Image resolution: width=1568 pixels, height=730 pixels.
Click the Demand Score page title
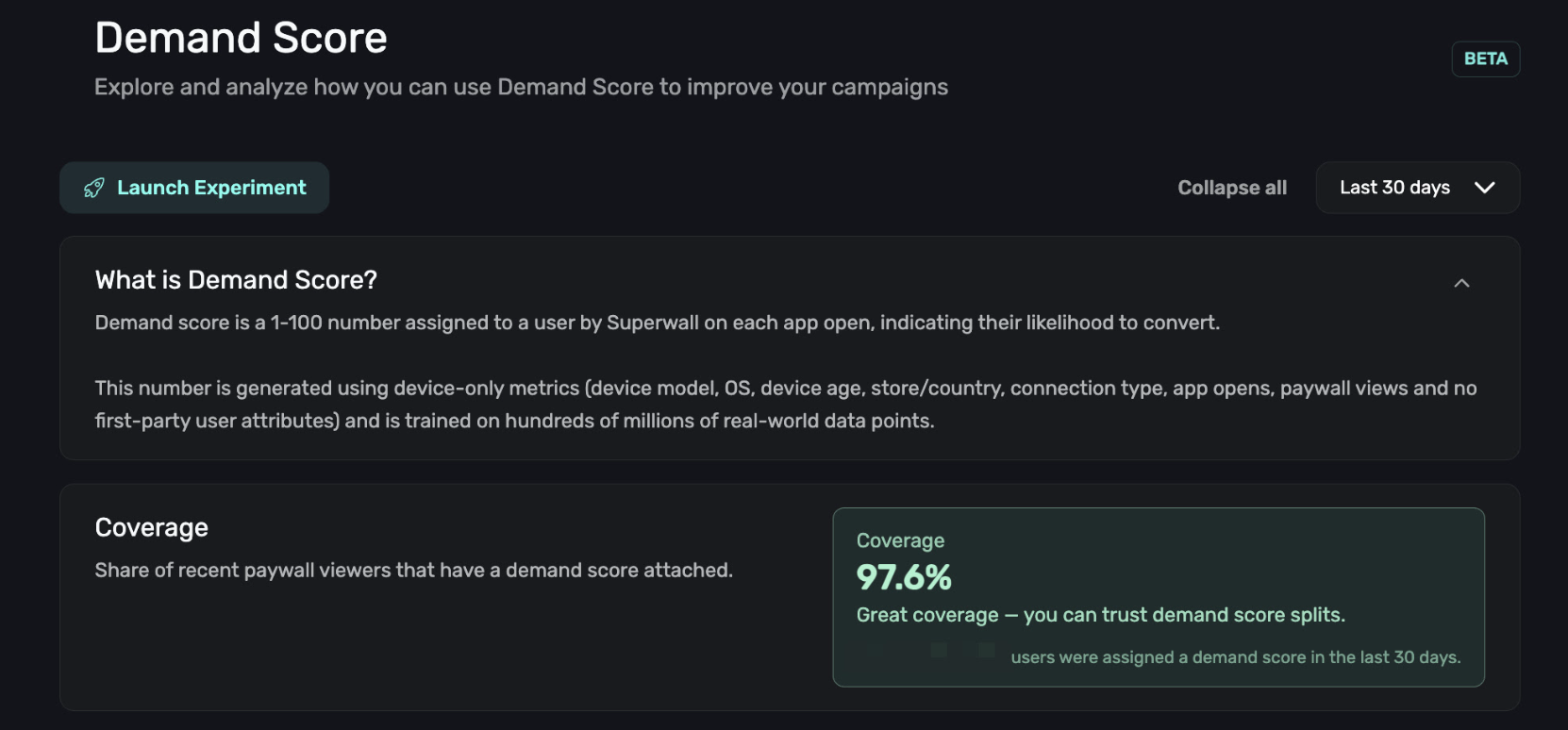(241, 39)
